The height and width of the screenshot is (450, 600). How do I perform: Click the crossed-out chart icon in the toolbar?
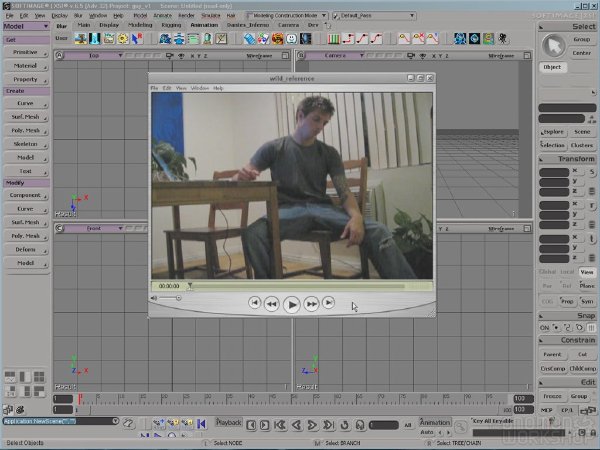[x=221, y=39]
